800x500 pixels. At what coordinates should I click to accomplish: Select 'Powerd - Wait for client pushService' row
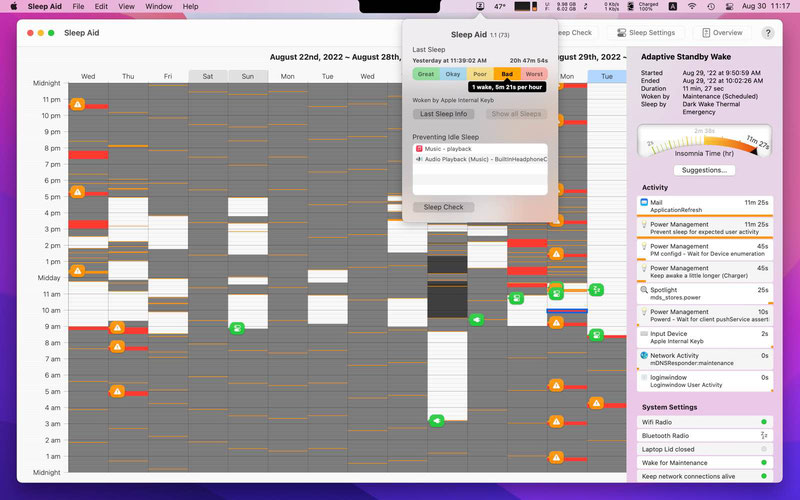(x=705, y=315)
